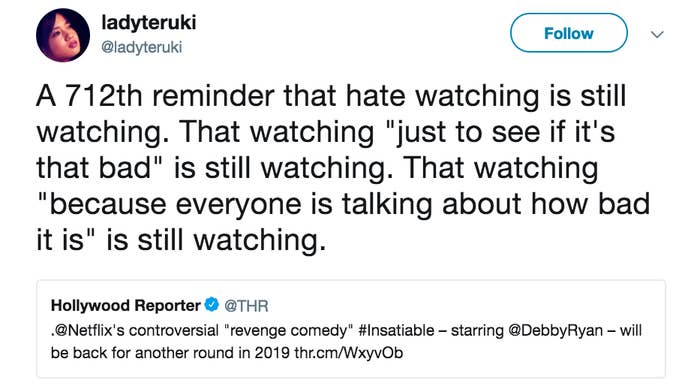Click the bold ladyteruki display name
Viewport: 700px width, 392px height.
pos(149,23)
